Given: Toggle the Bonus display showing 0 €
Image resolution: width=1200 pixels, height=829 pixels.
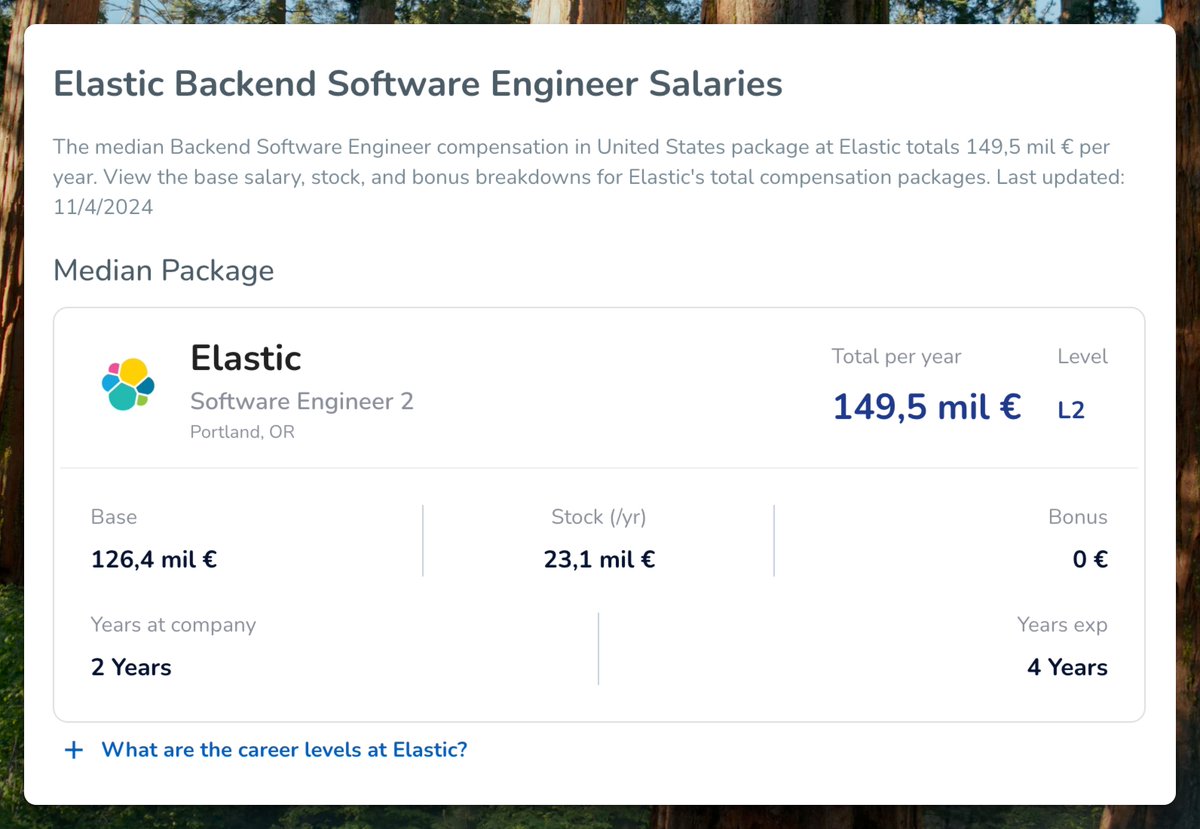Looking at the screenshot, I should pos(1089,559).
